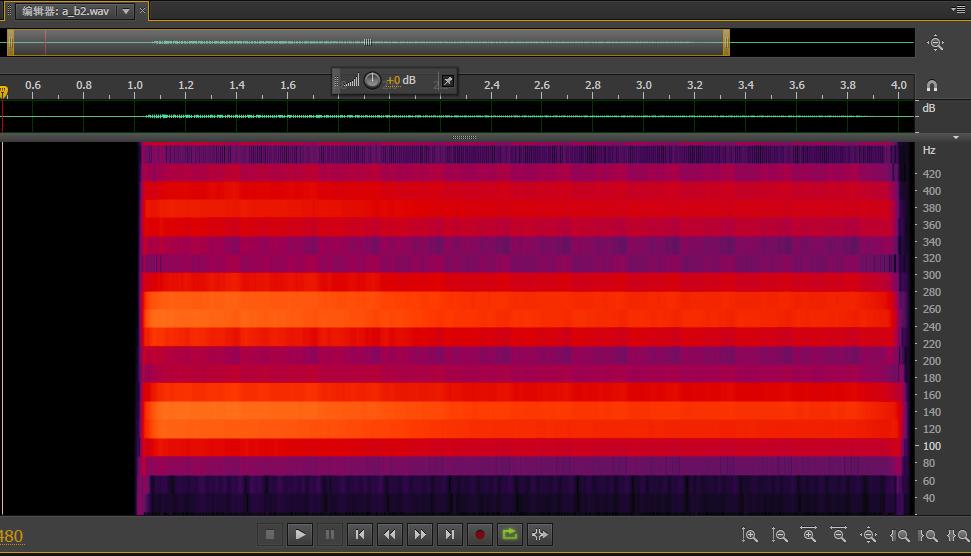Screen dimensions: 971x556
Task: Pause playback using the Pause button
Action: point(329,534)
